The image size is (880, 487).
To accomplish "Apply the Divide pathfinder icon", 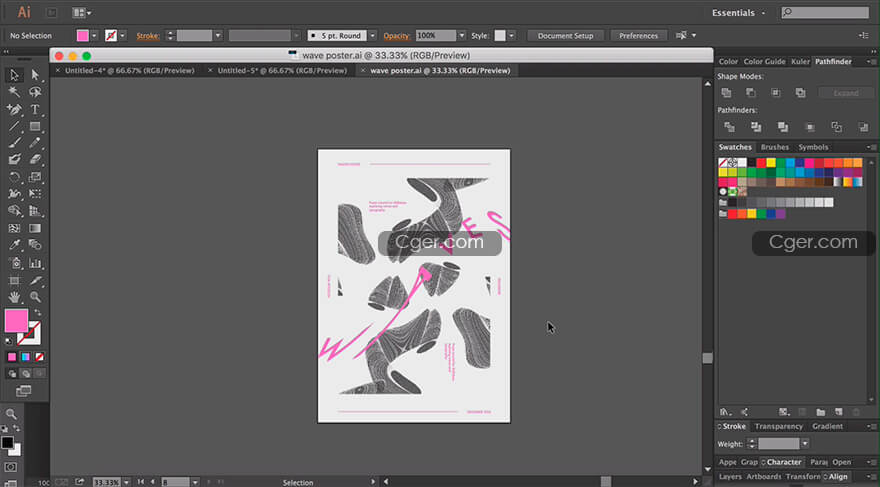I will coord(729,127).
